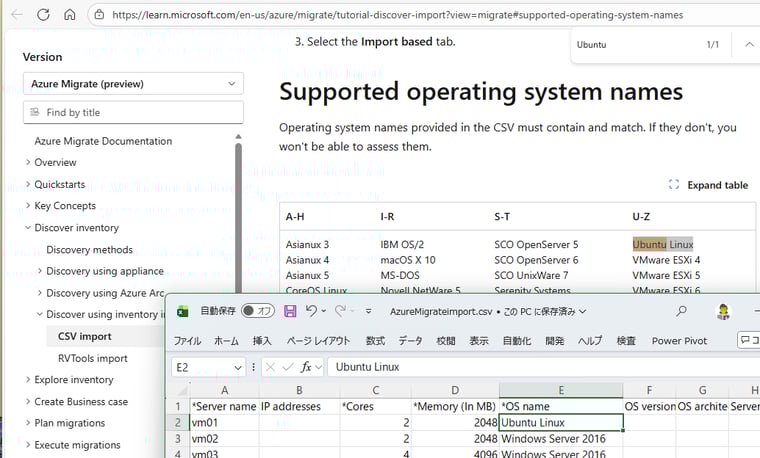Open the Power Pivot ribbon tab
760x458 pixels.
pos(679,341)
